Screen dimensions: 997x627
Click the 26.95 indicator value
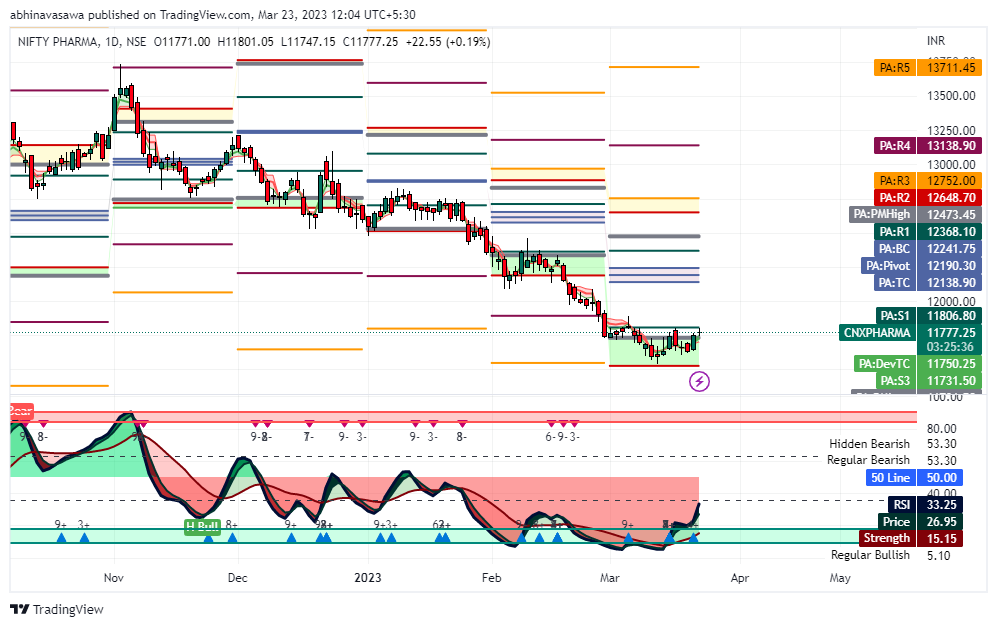pos(941,521)
